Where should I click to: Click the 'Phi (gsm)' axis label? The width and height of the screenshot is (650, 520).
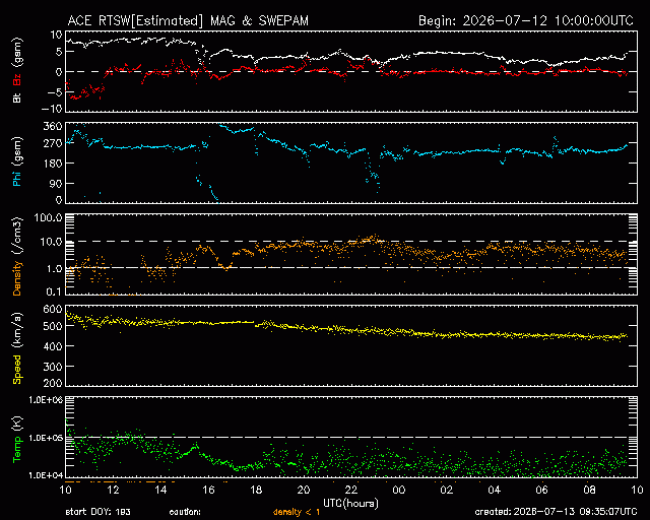(x=17, y=162)
